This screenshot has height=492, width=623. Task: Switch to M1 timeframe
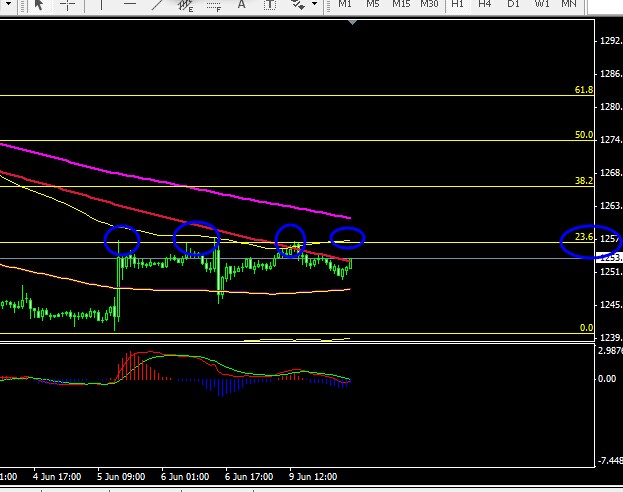pyautogui.click(x=344, y=4)
